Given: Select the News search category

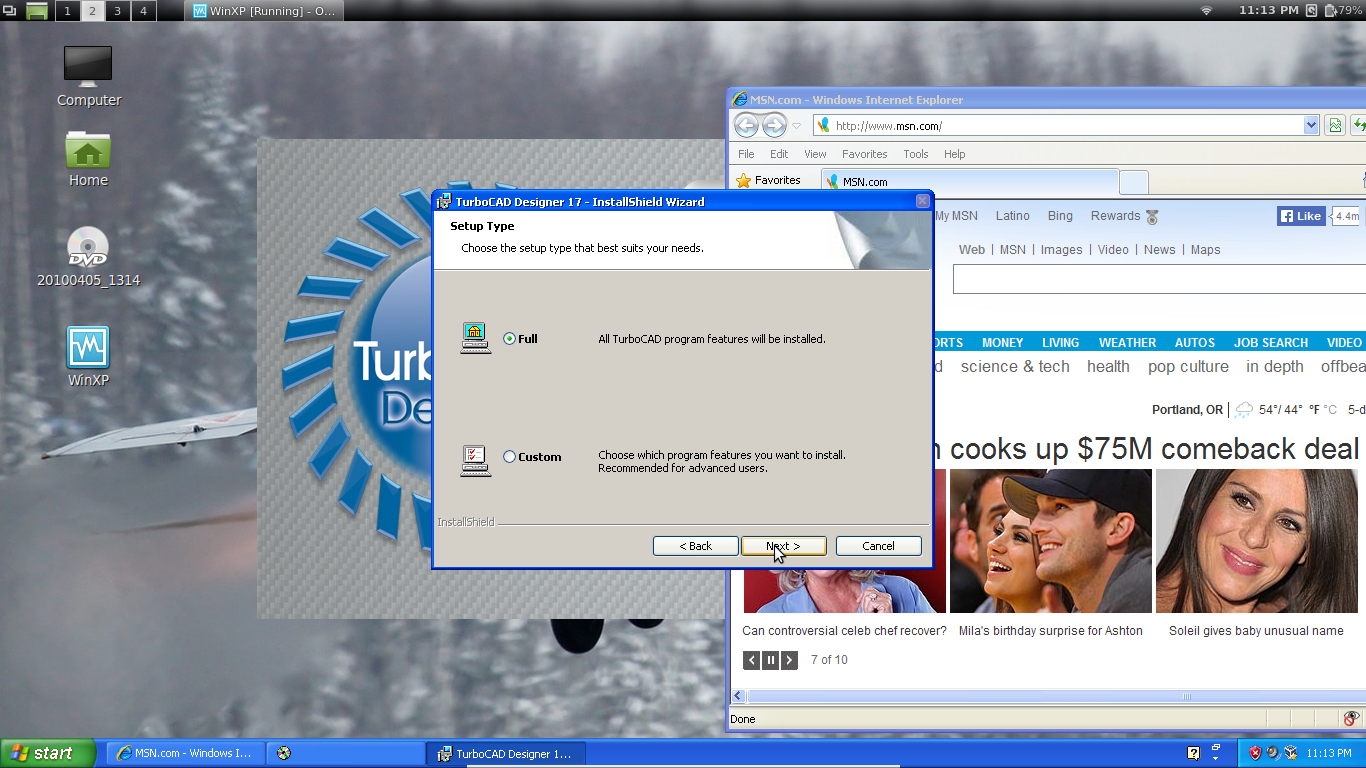Looking at the screenshot, I should 1160,250.
